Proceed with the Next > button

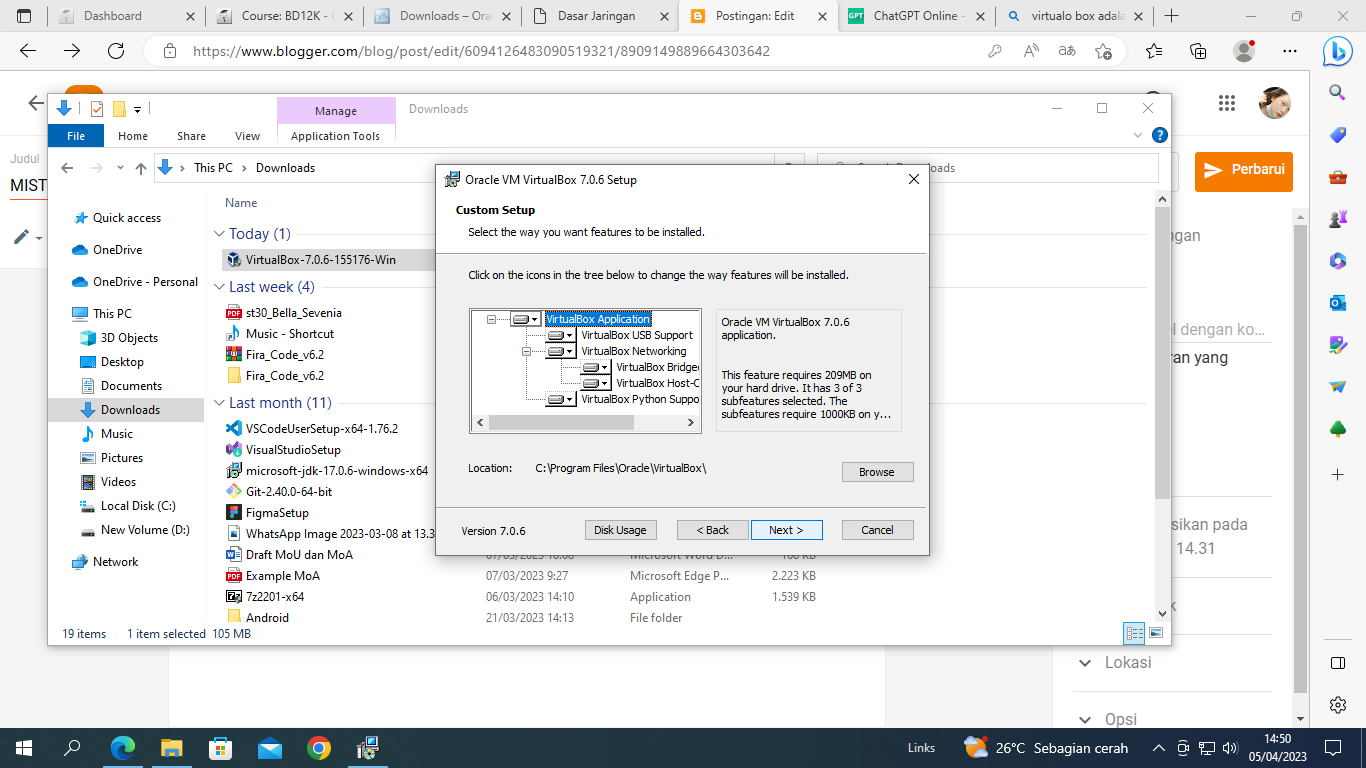[x=786, y=530]
